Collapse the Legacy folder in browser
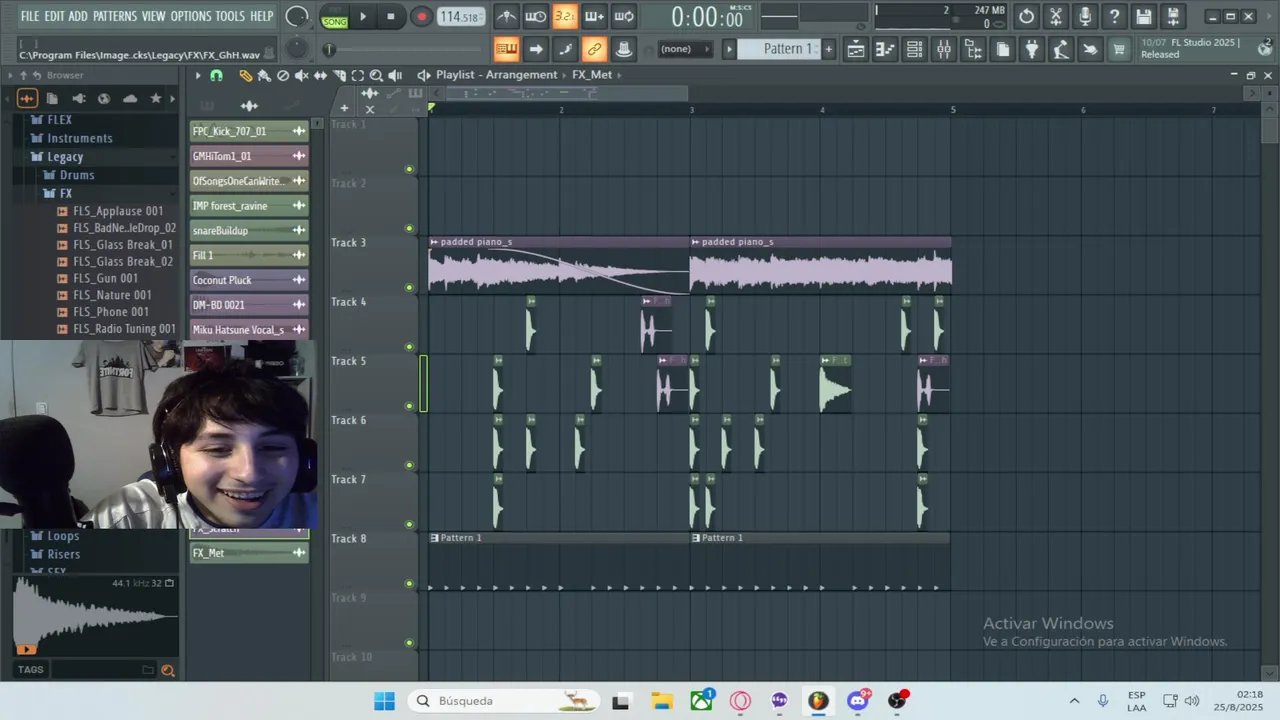 point(57,157)
